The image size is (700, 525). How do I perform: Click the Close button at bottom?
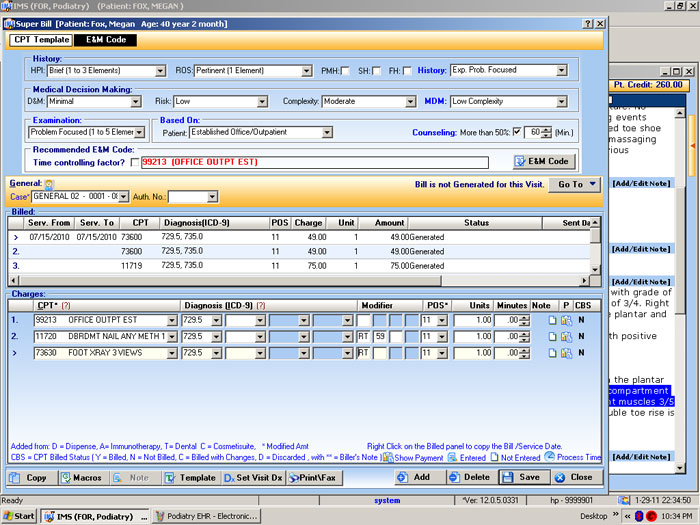point(577,477)
